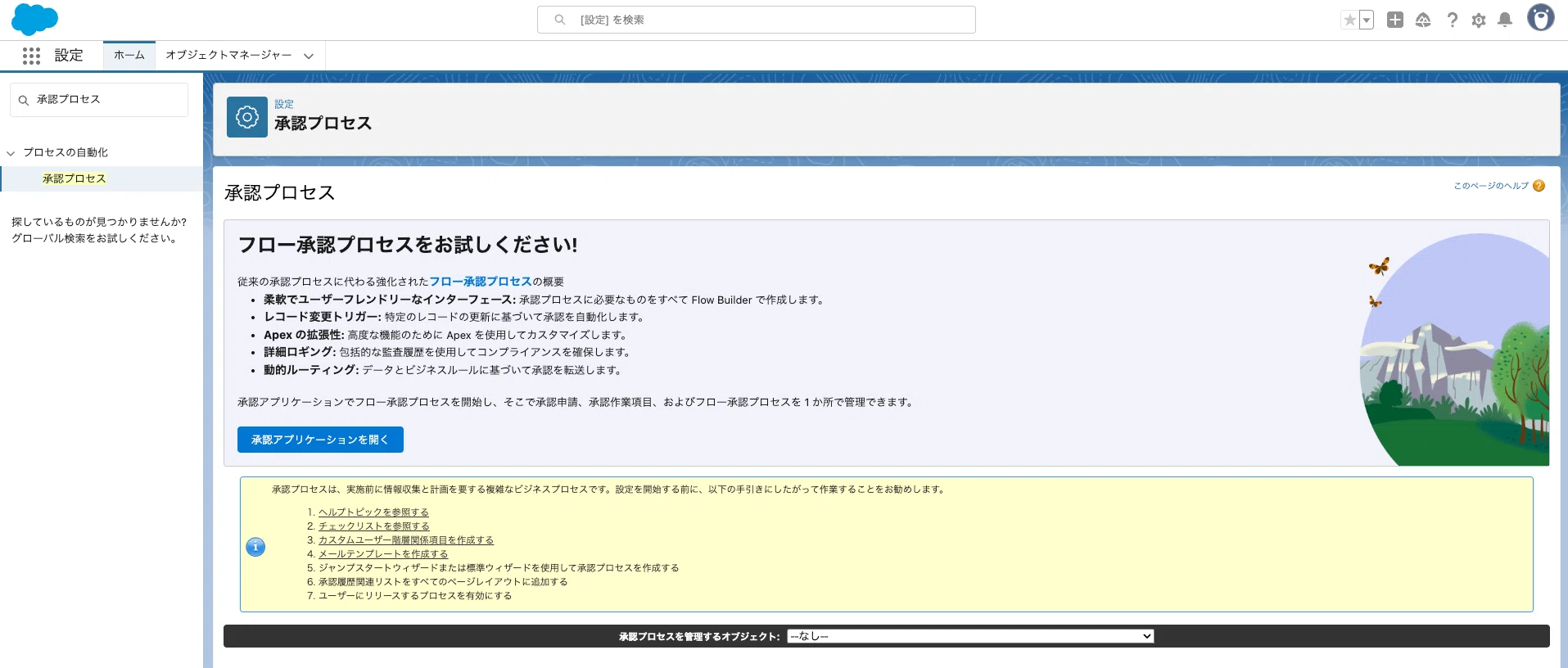Click the global actions plus icon
Screen dimensions: 1568x668
1395,20
